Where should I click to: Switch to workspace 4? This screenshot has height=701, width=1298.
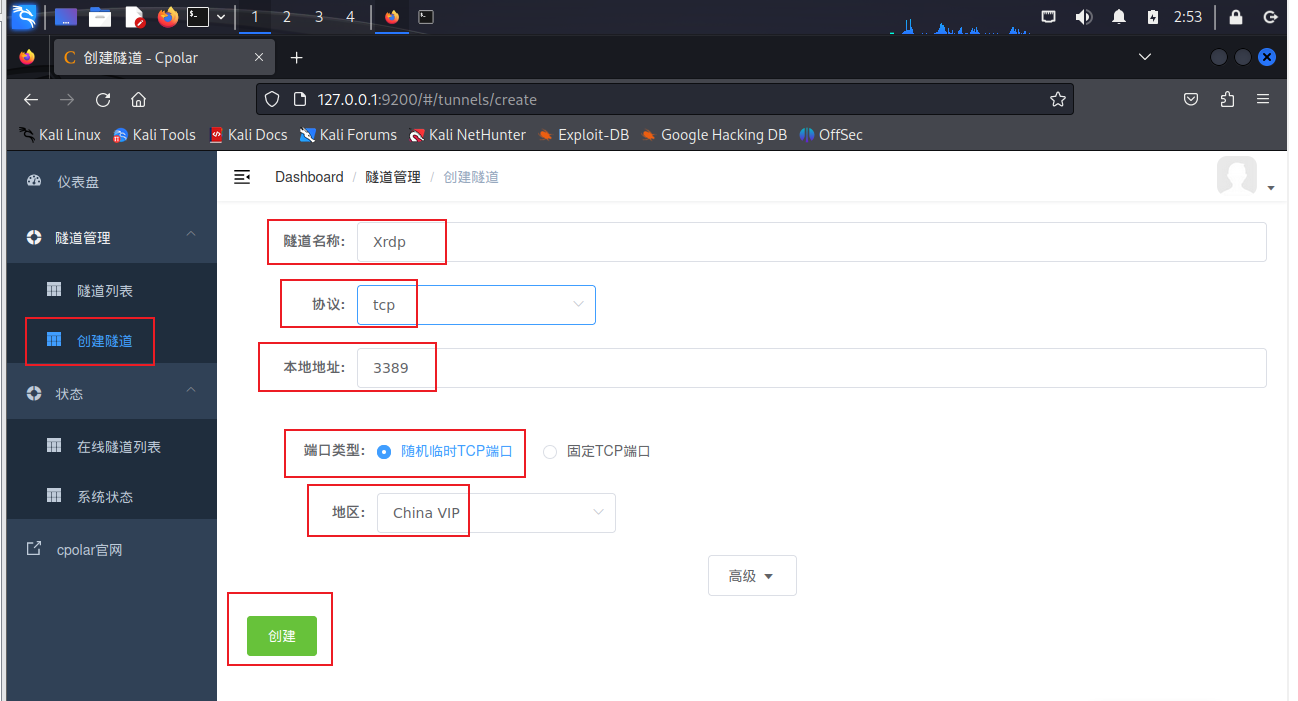[x=350, y=17]
